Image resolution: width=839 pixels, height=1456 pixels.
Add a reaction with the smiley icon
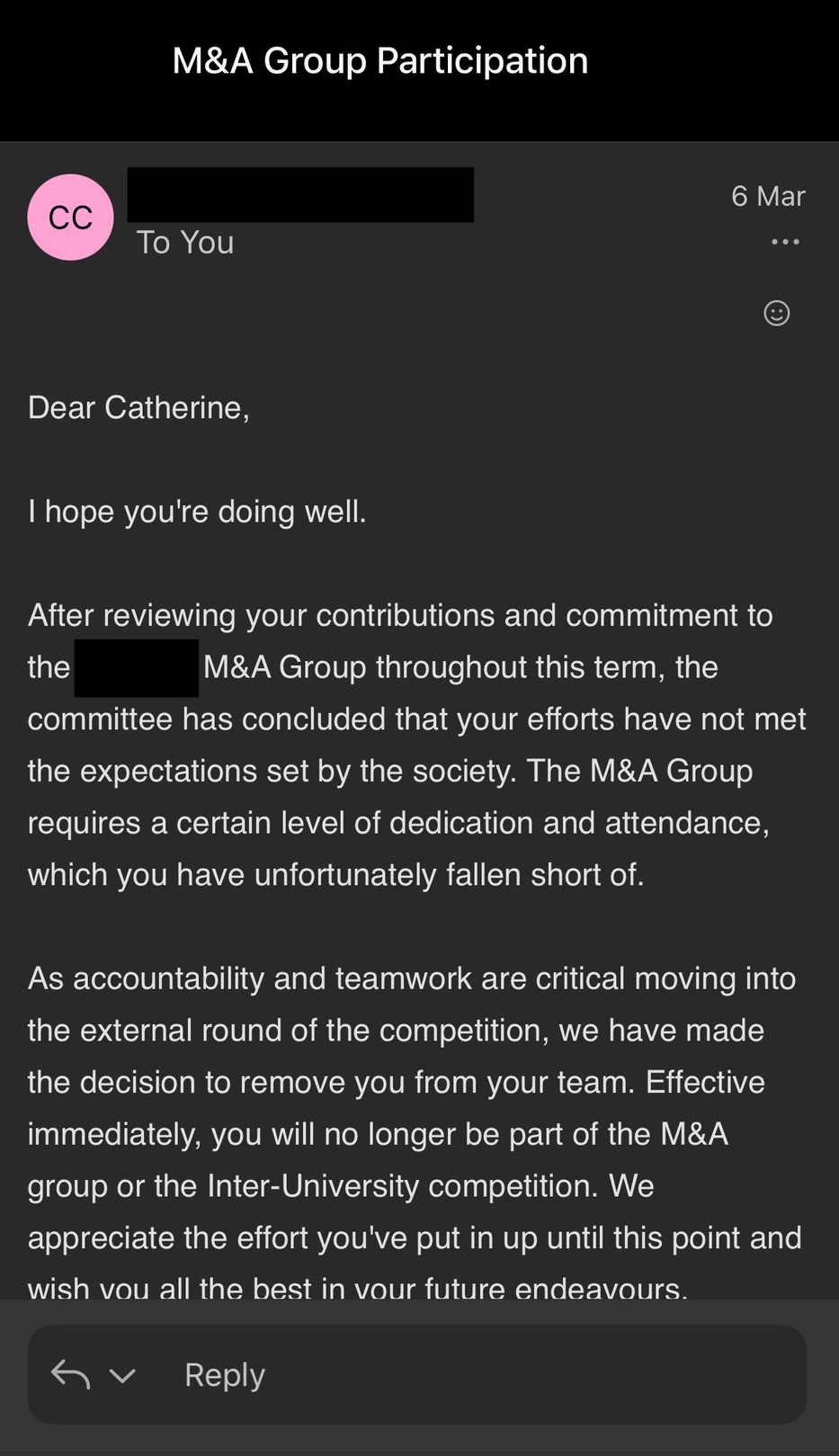tap(776, 313)
